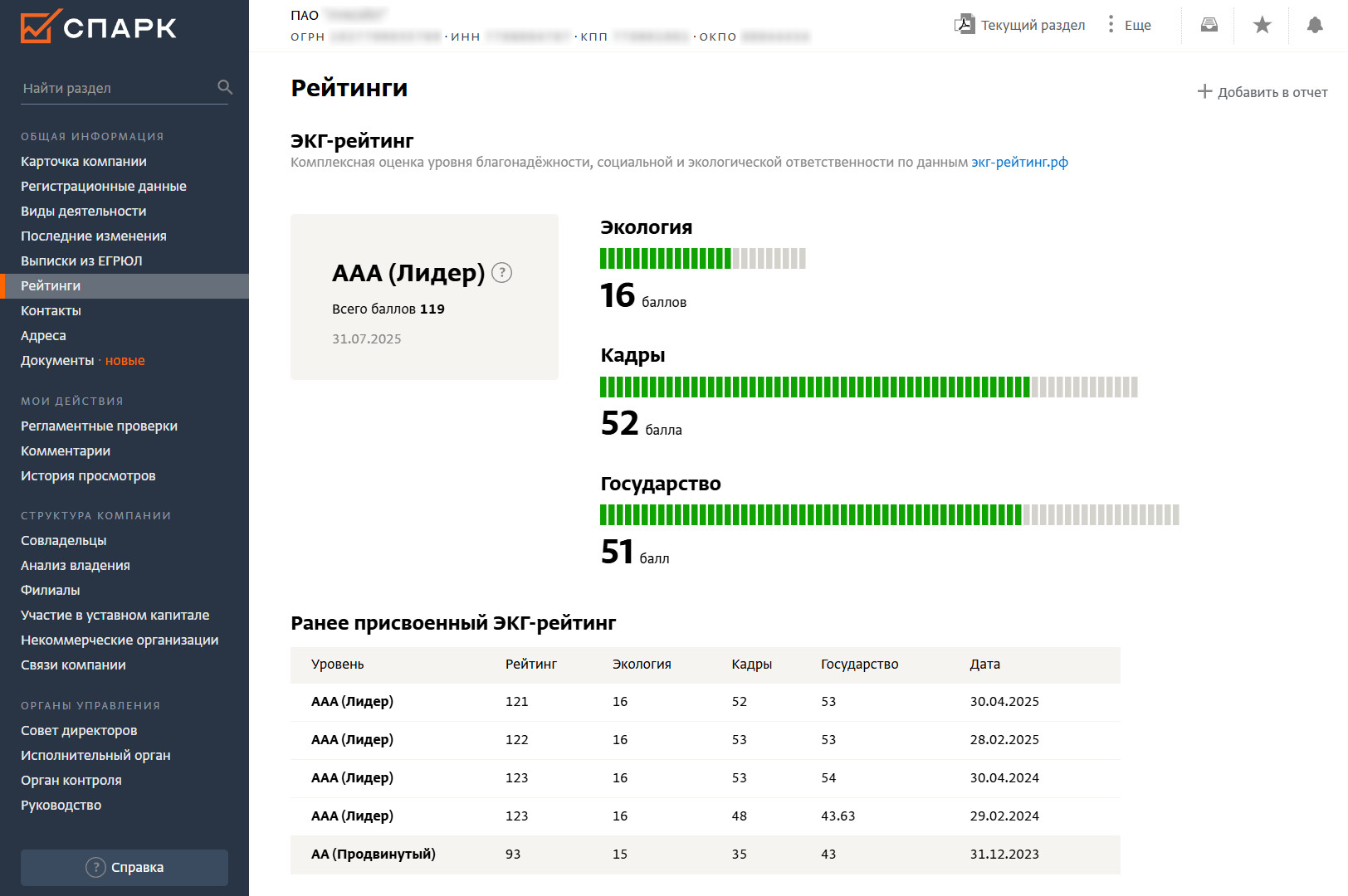Click the inbox tray icon in the header
This screenshot has height=896, width=1348.
1209,25
